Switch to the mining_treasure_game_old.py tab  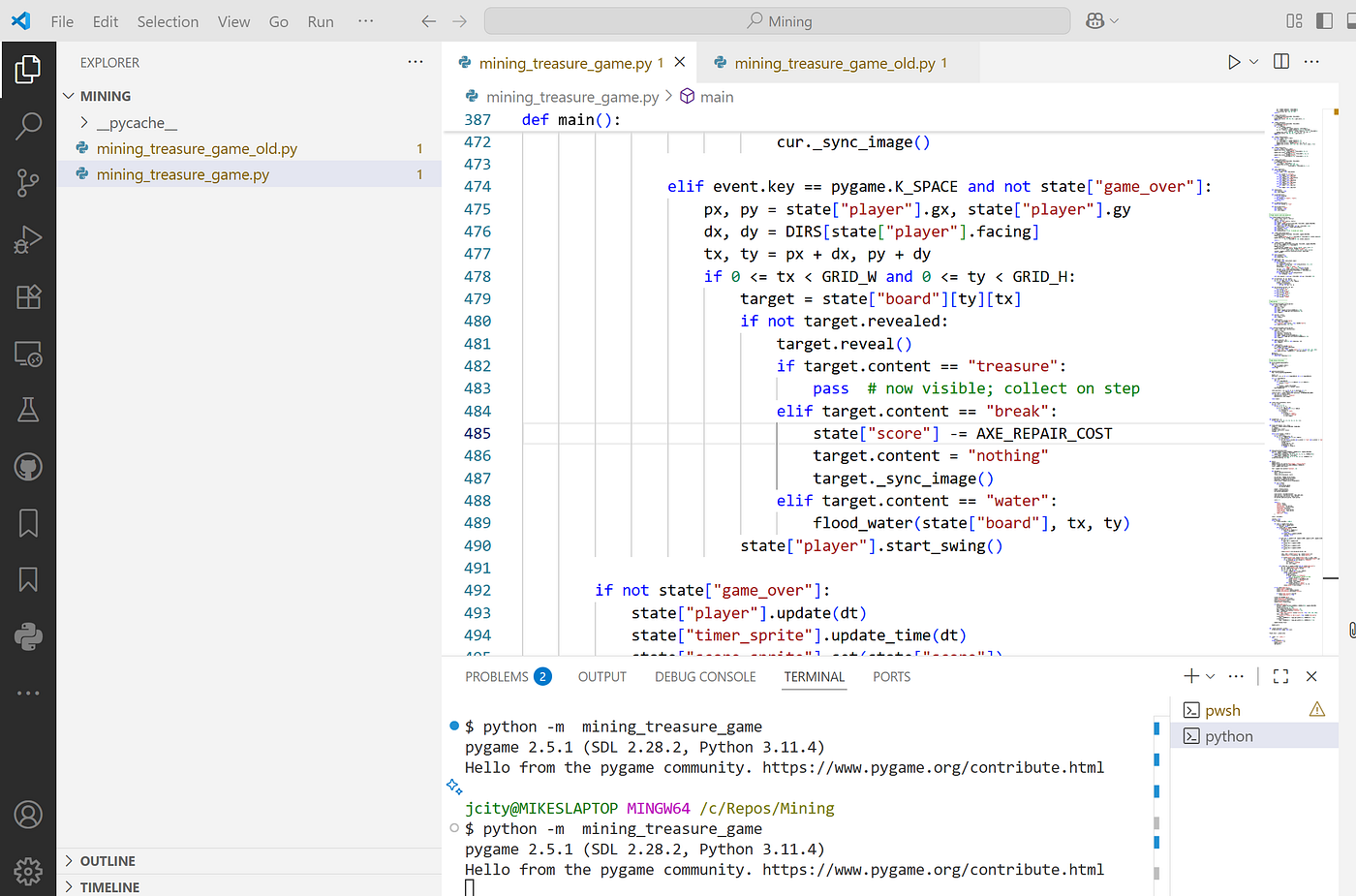(834, 63)
